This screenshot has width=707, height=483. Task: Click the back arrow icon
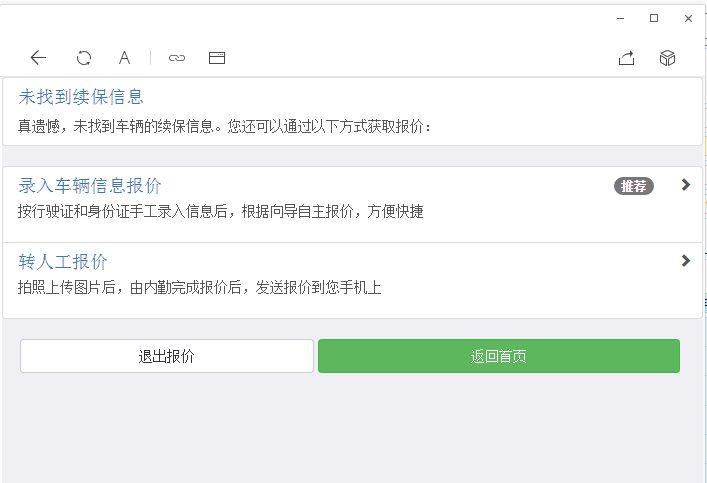(38, 58)
